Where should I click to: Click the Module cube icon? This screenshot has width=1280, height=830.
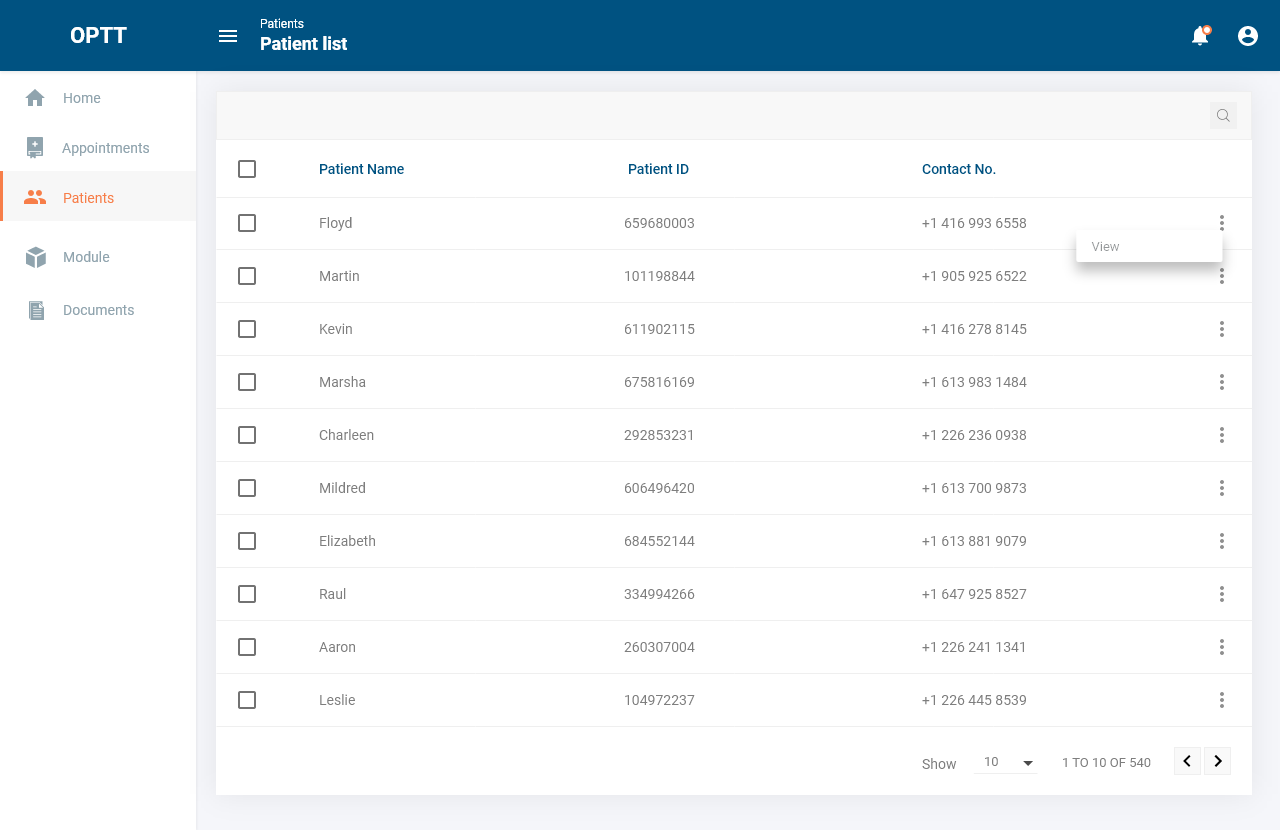click(x=36, y=257)
